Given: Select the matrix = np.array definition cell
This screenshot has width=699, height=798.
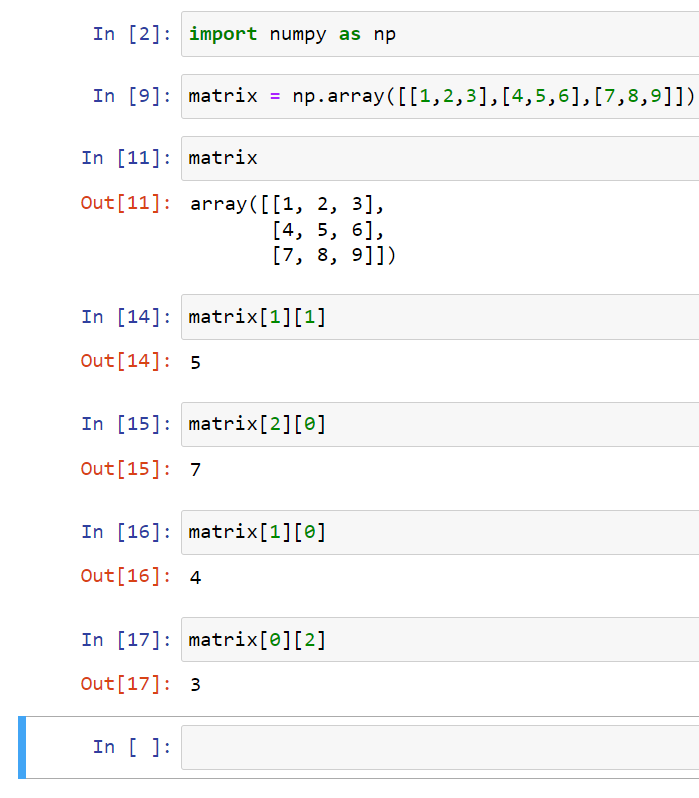Looking at the screenshot, I should tap(440, 96).
